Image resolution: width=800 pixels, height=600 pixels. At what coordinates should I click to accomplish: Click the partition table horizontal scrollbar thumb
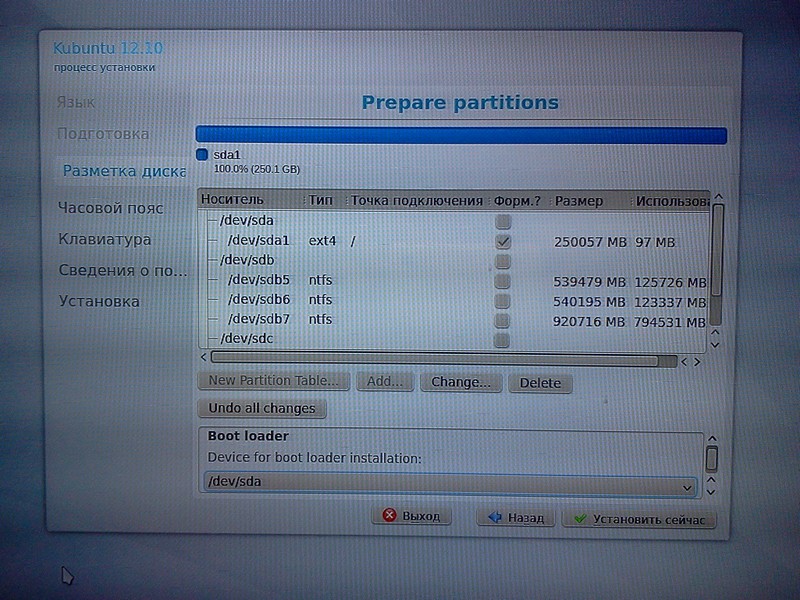click(x=434, y=359)
